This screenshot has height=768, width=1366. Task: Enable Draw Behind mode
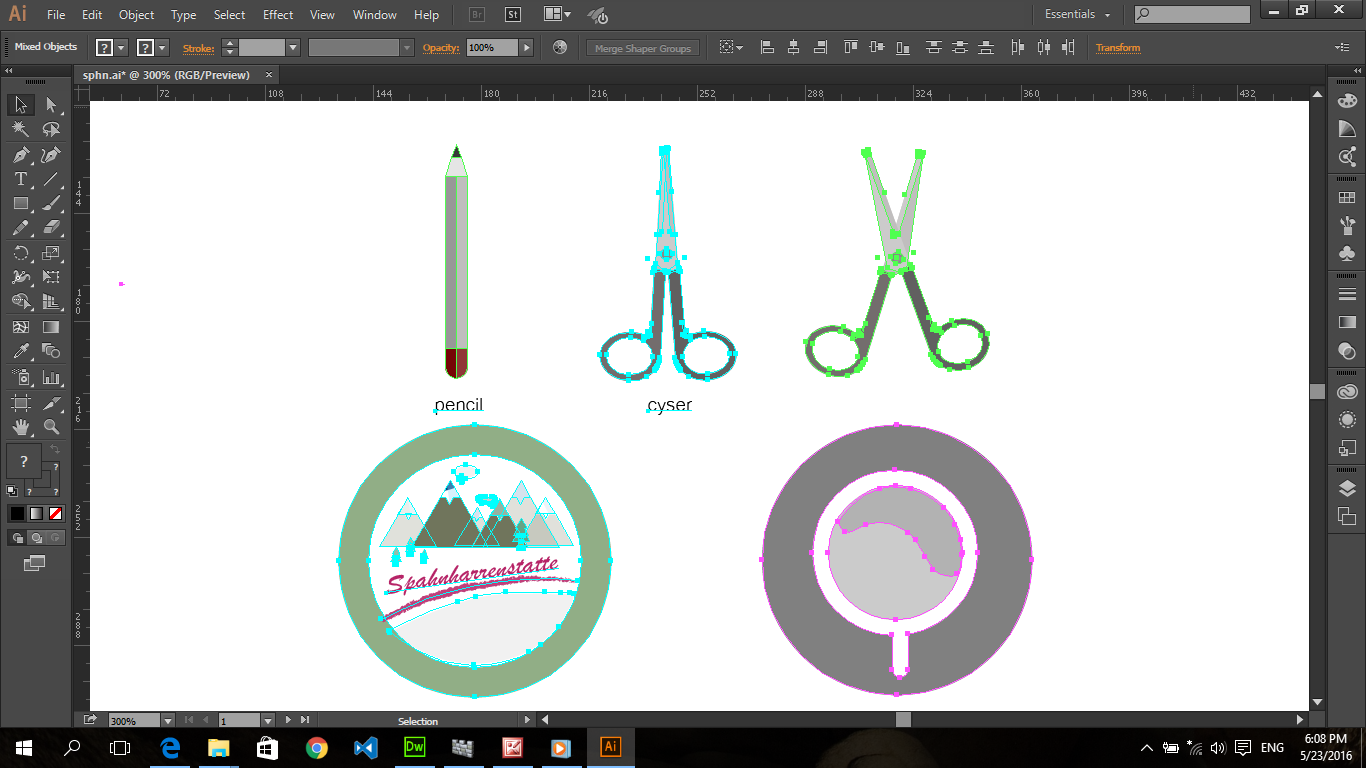pos(36,537)
